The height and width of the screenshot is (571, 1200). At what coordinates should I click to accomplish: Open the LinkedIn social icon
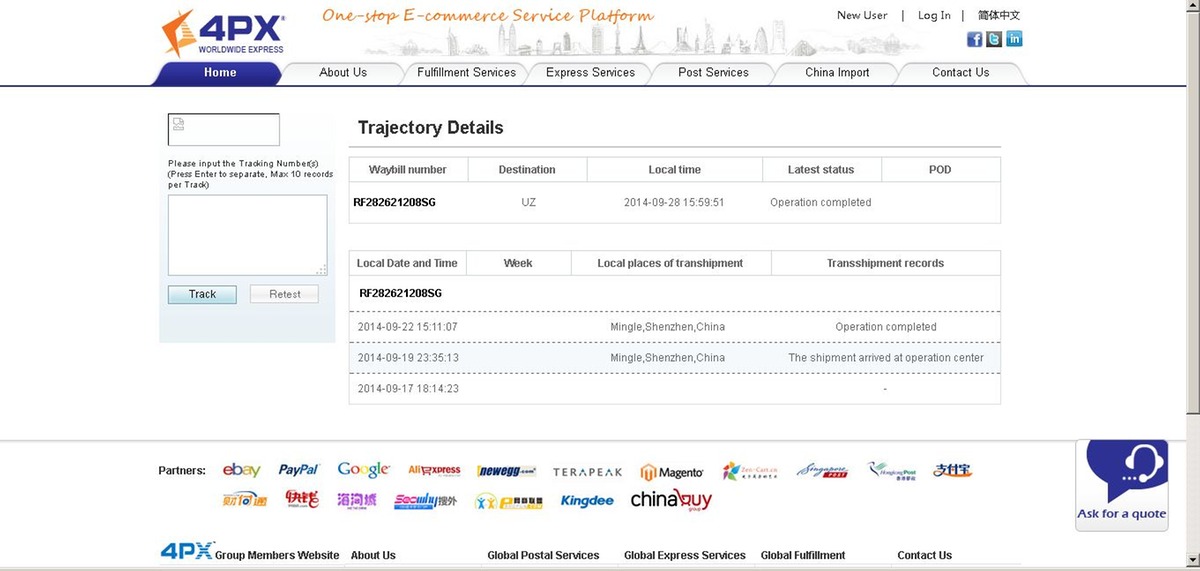1014,39
